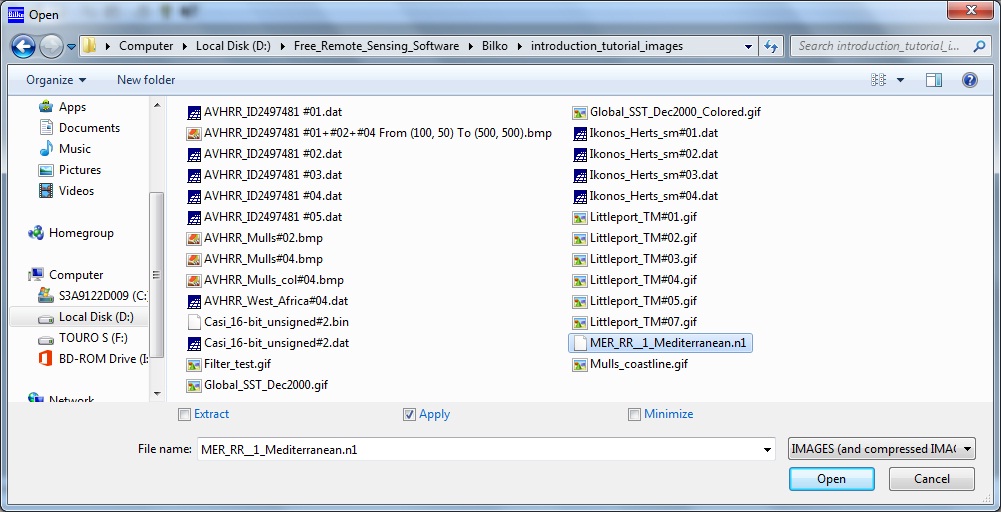Click the New folder button
1001x512 pixels.
pyautogui.click(x=146, y=80)
